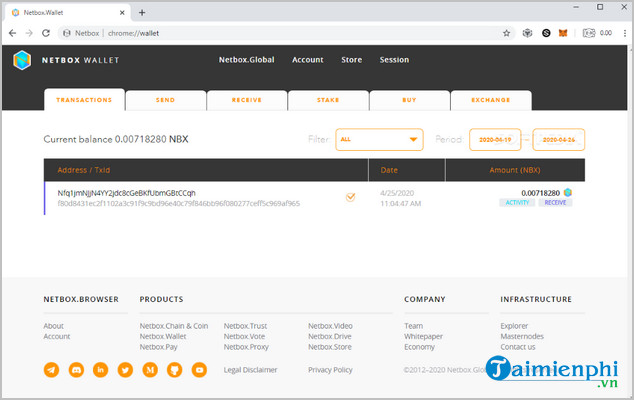
Task: Close the Netbox.Wallet browser tab
Action: point(122,13)
